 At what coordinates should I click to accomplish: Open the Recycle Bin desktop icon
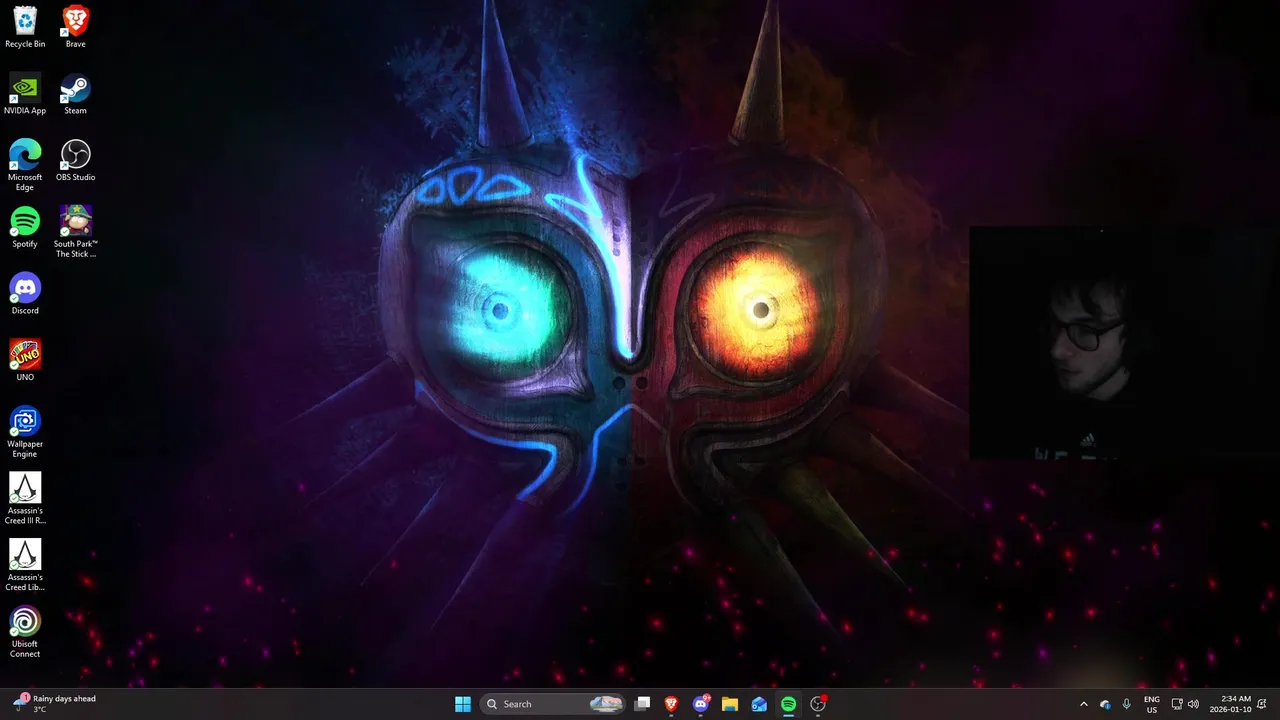pos(25,27)
